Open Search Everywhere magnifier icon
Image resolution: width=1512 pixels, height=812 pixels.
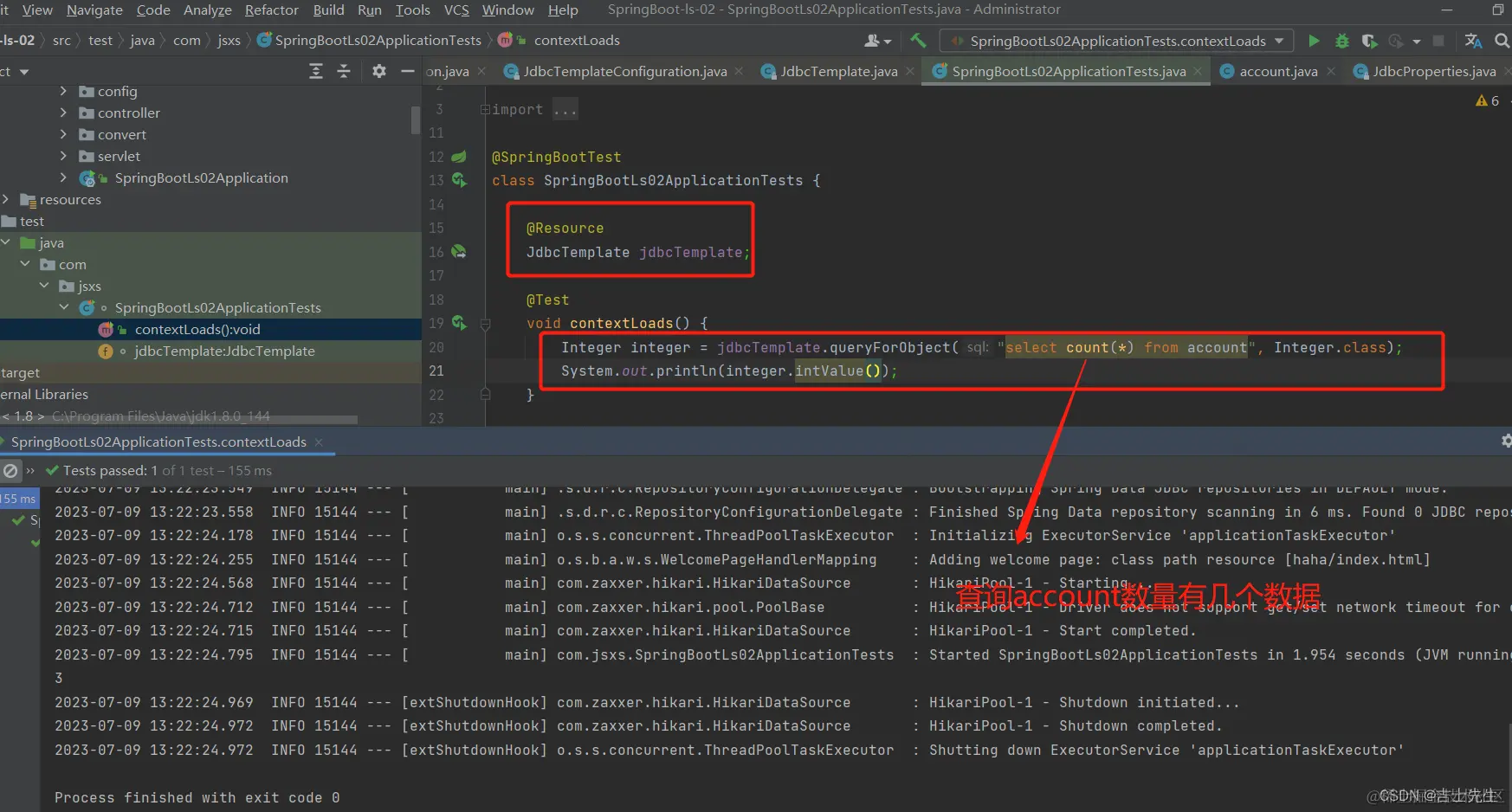(1502, 41)
